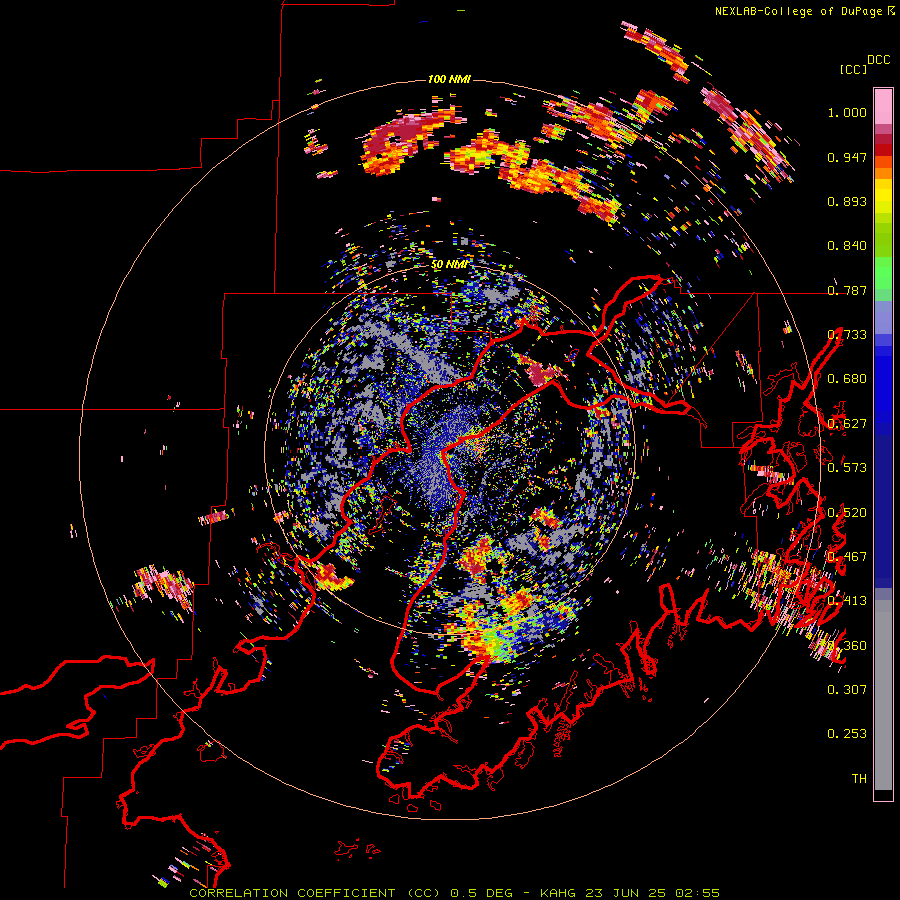This screenshot has width=900, height=900.
Task: Click the 0.627 legend value
Action: tap(847, 424)
